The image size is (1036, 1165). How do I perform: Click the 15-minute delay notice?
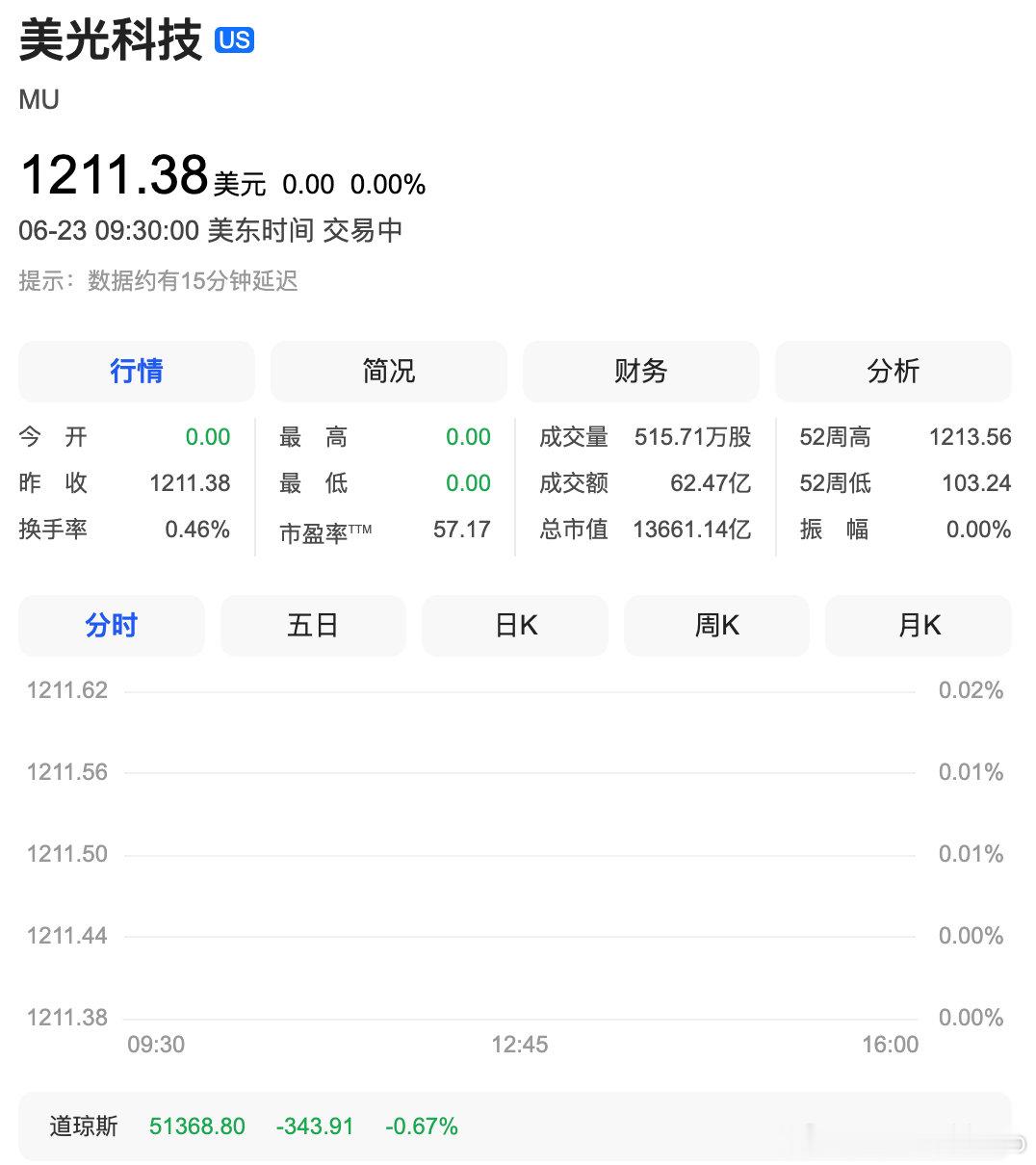coord(158,281)
